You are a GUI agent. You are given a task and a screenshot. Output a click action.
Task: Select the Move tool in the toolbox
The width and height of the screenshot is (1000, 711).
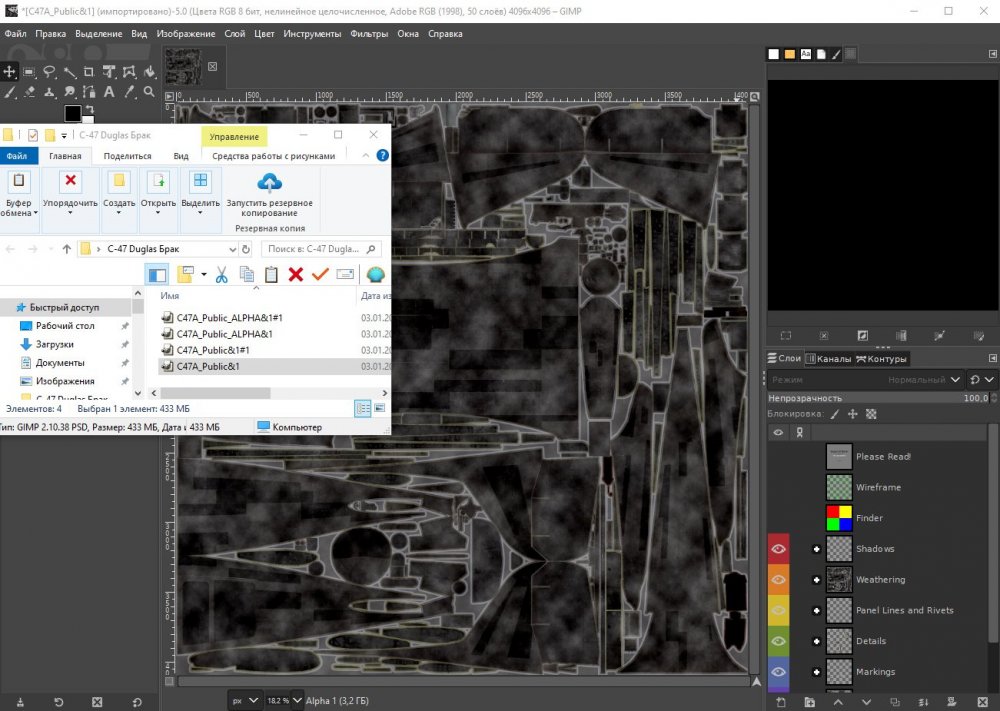10,72
